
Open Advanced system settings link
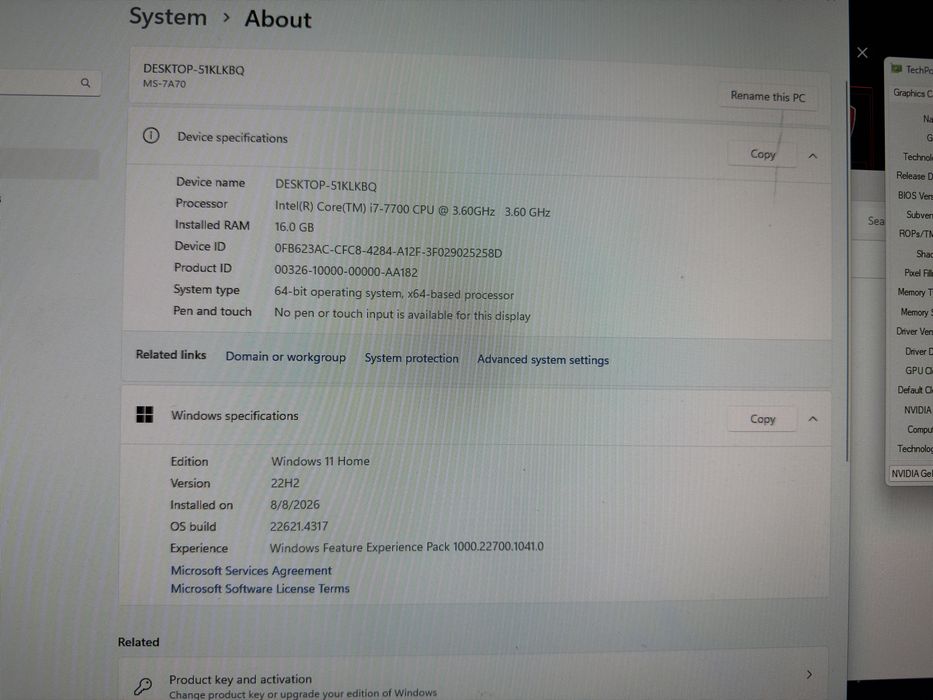pos(543,360)
